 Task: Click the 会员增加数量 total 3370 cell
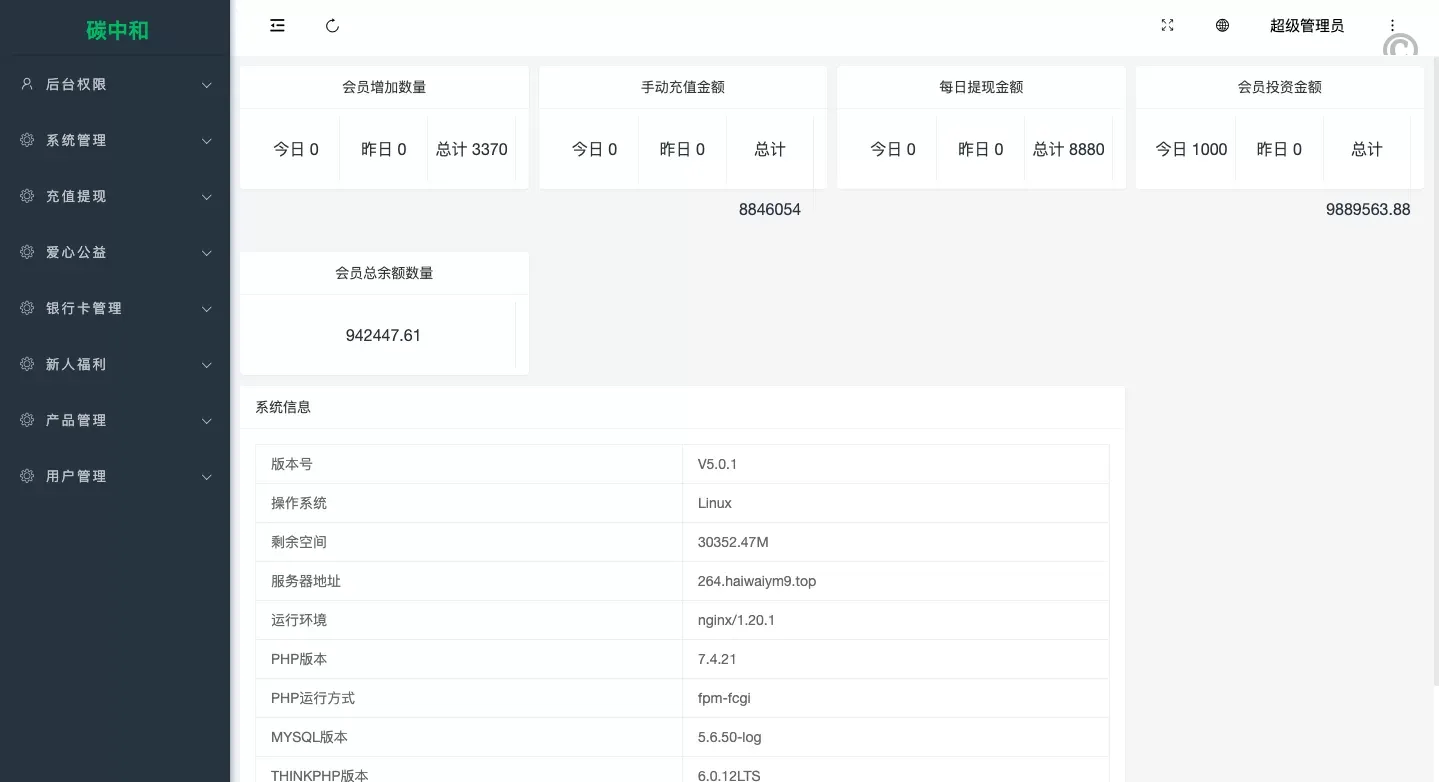471,150
